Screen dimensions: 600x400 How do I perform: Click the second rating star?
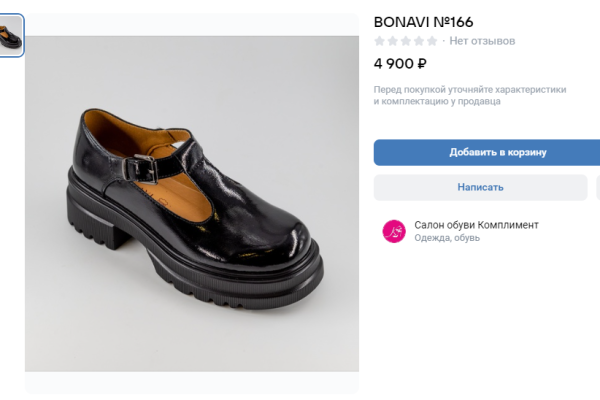tap(393, 41)
